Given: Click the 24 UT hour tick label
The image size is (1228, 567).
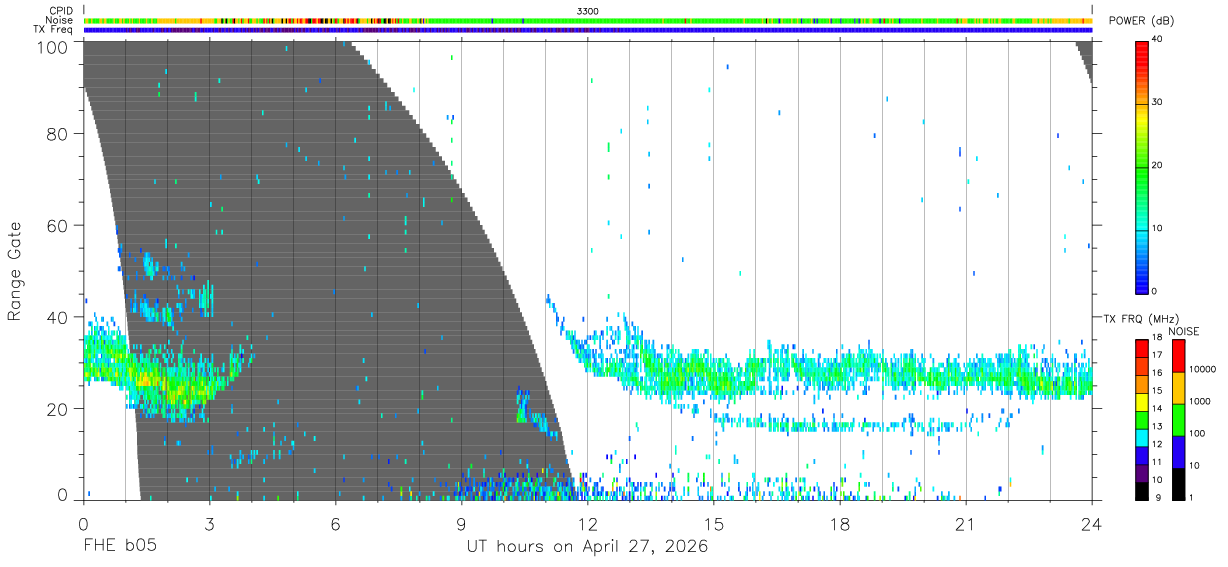Looking at the screenshot, I should click(1092, 524).
